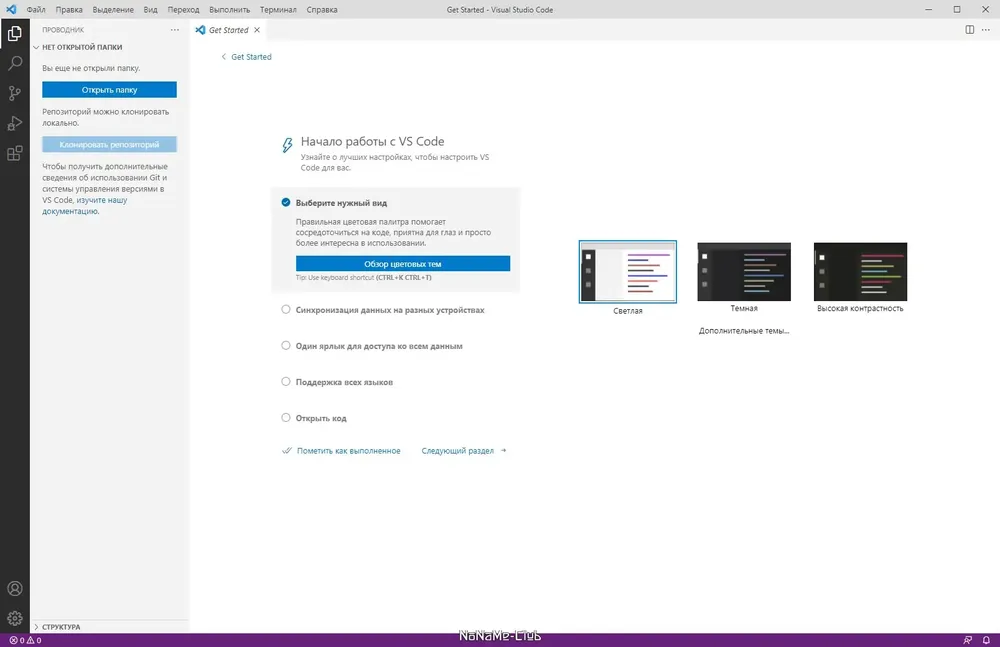Minimize the Visual Studio Code window
Viewport: 1000px width, 647px height.
pos(929,10)
